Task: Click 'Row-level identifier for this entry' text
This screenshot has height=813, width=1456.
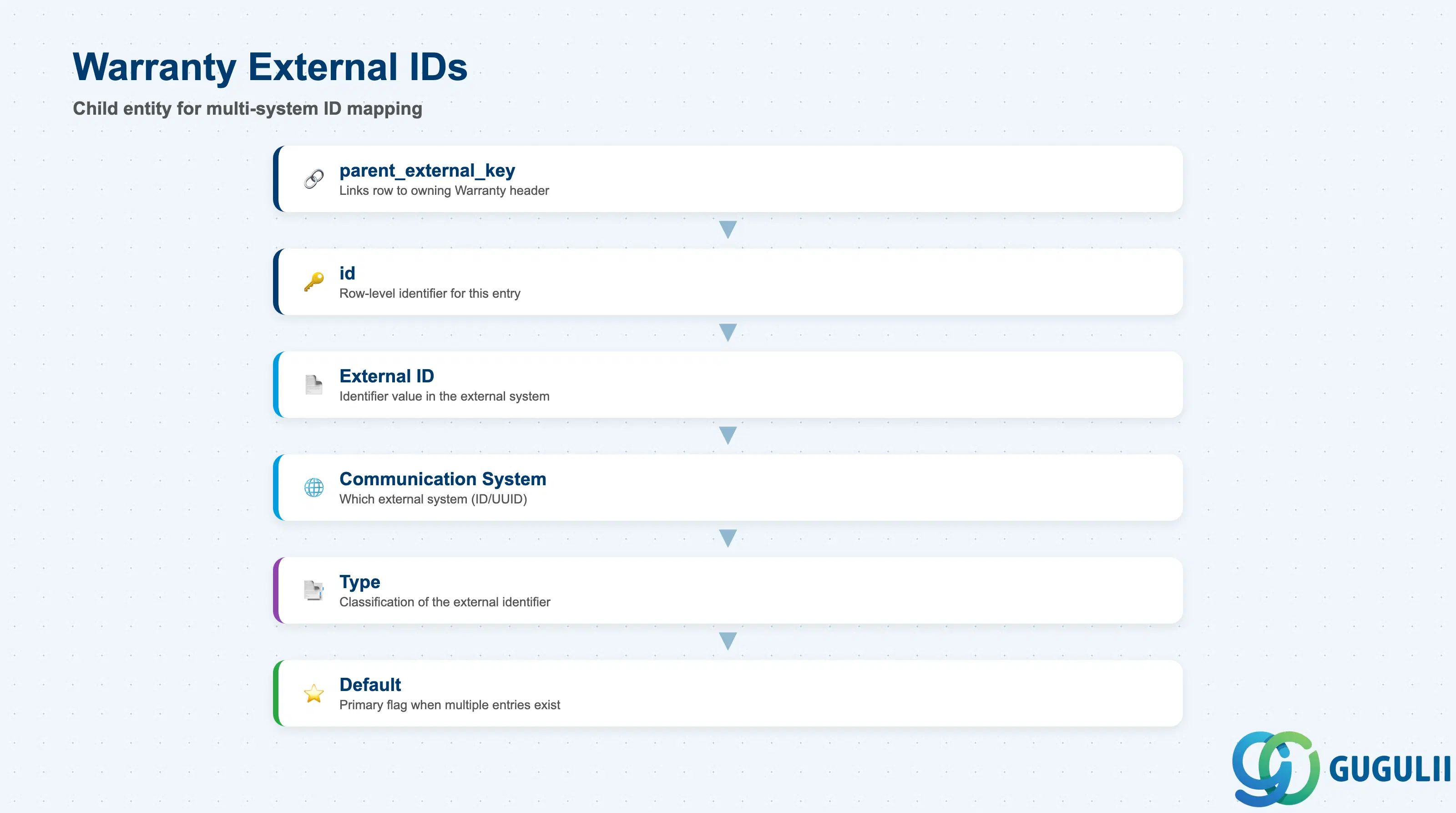Action: click(430, 294)
